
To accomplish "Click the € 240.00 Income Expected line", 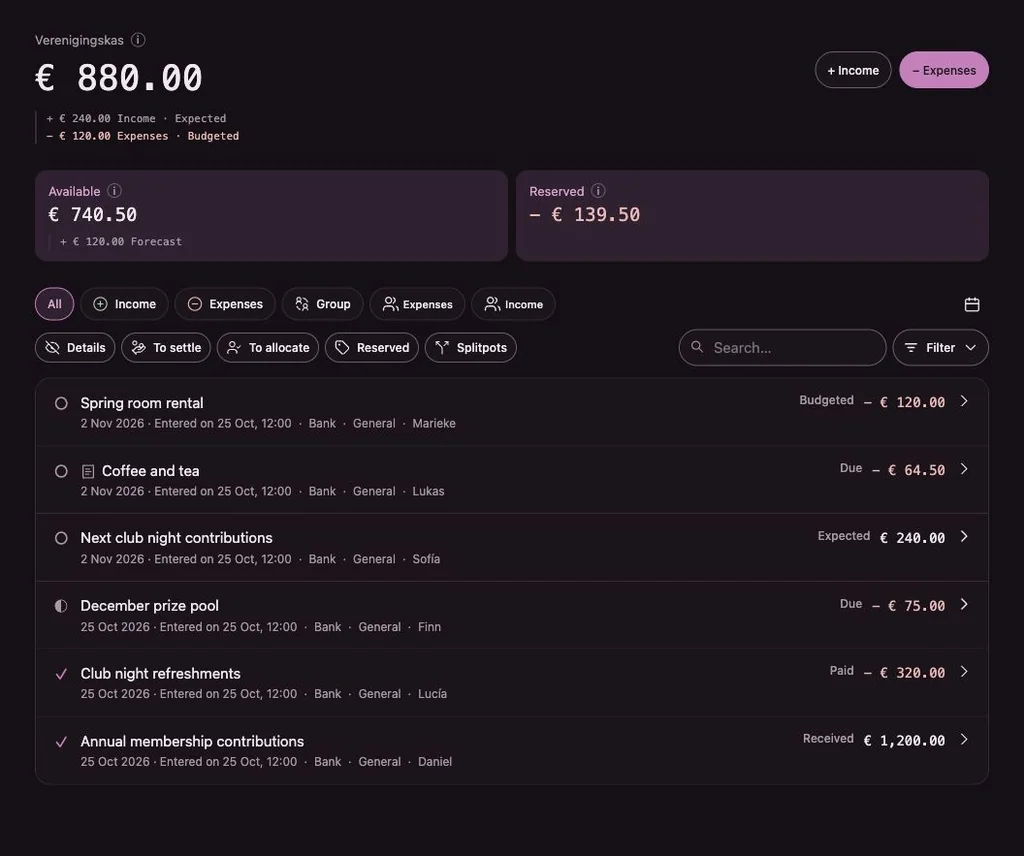I will click(x=136, y=118).
